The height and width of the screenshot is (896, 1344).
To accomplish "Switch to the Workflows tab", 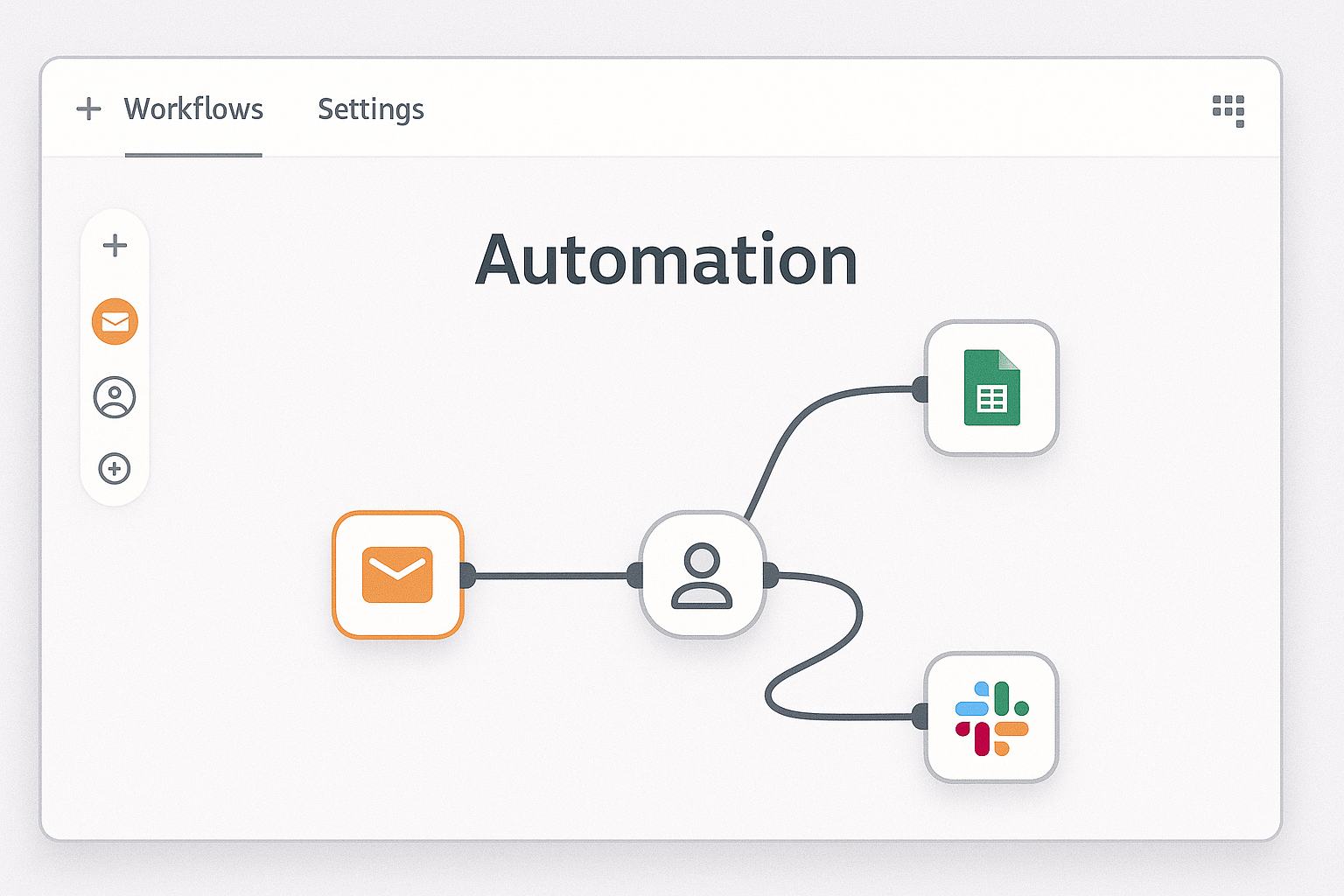I will click(194, 109).
